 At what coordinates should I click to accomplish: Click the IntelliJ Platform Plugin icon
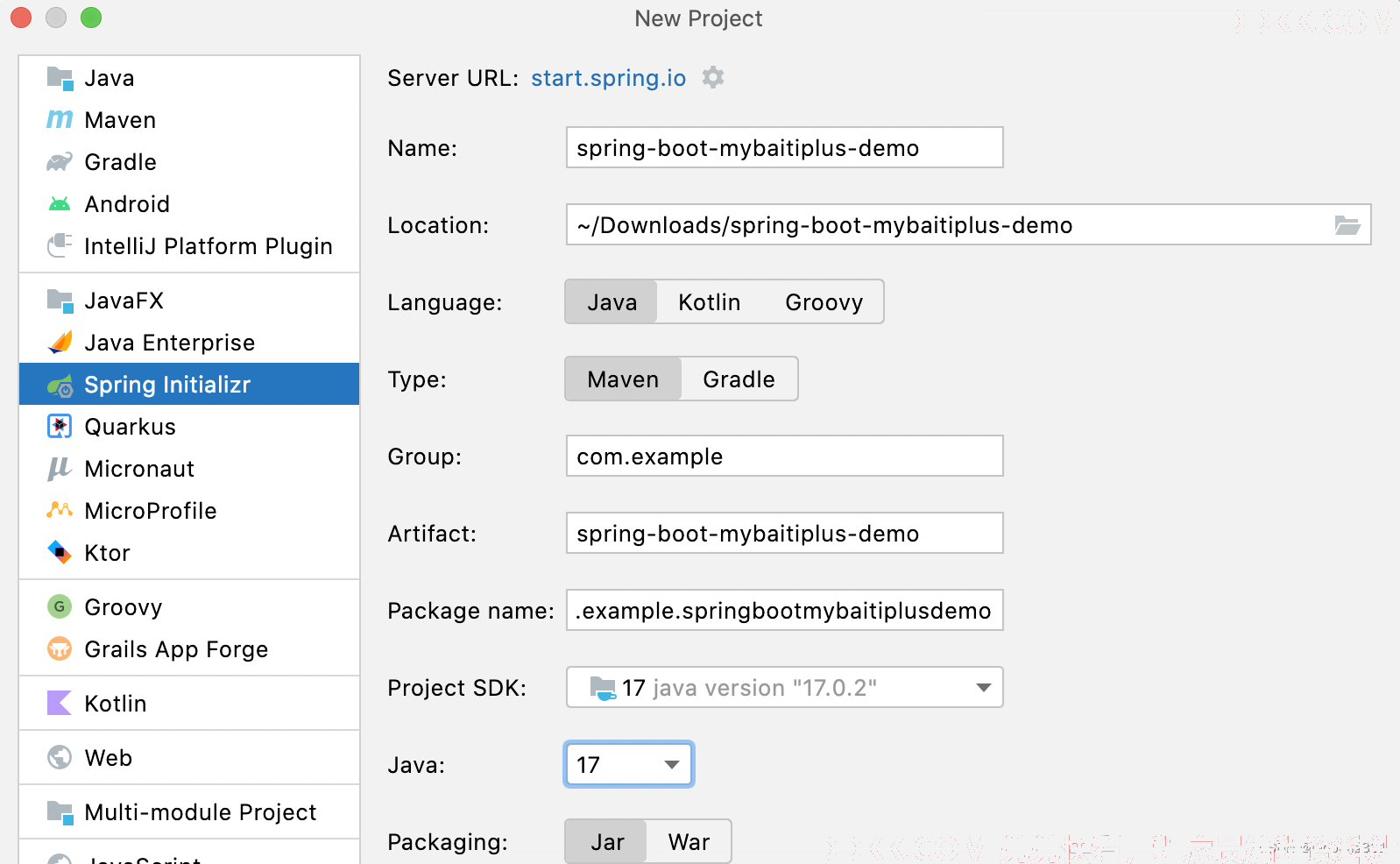[60, 245]
